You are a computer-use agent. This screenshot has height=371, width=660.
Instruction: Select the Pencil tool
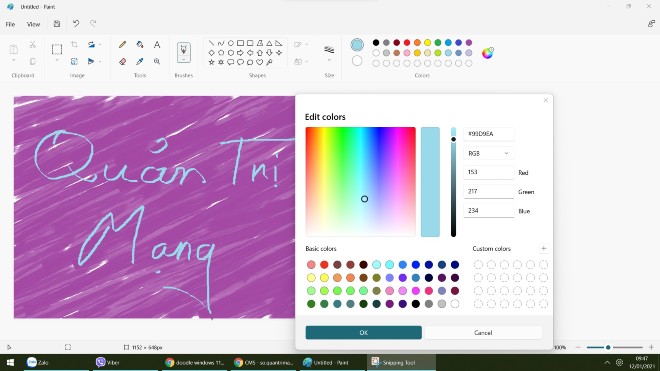[x=122, y=45]
